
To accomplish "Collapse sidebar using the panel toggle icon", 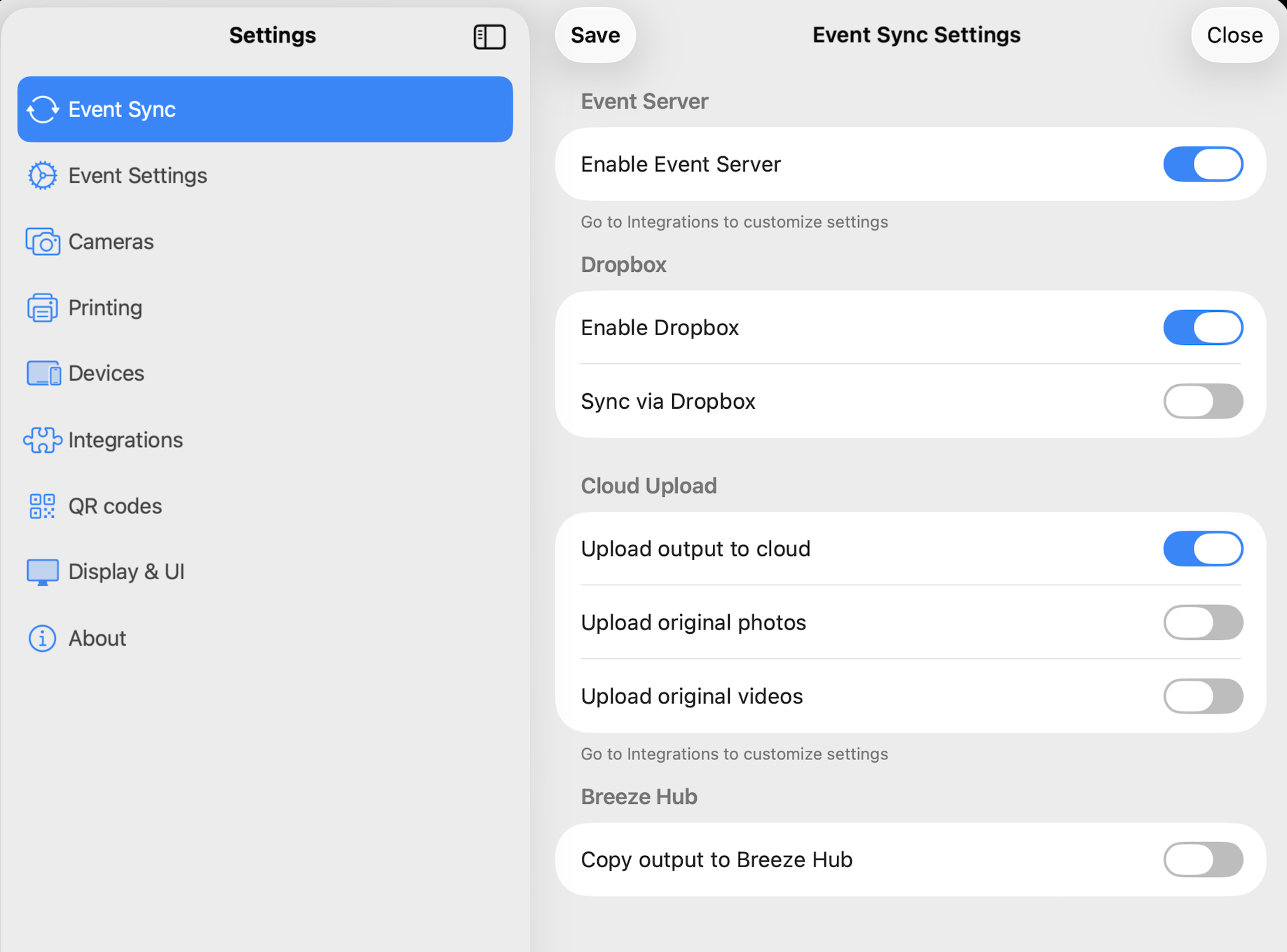I will (x=489, y=36).
